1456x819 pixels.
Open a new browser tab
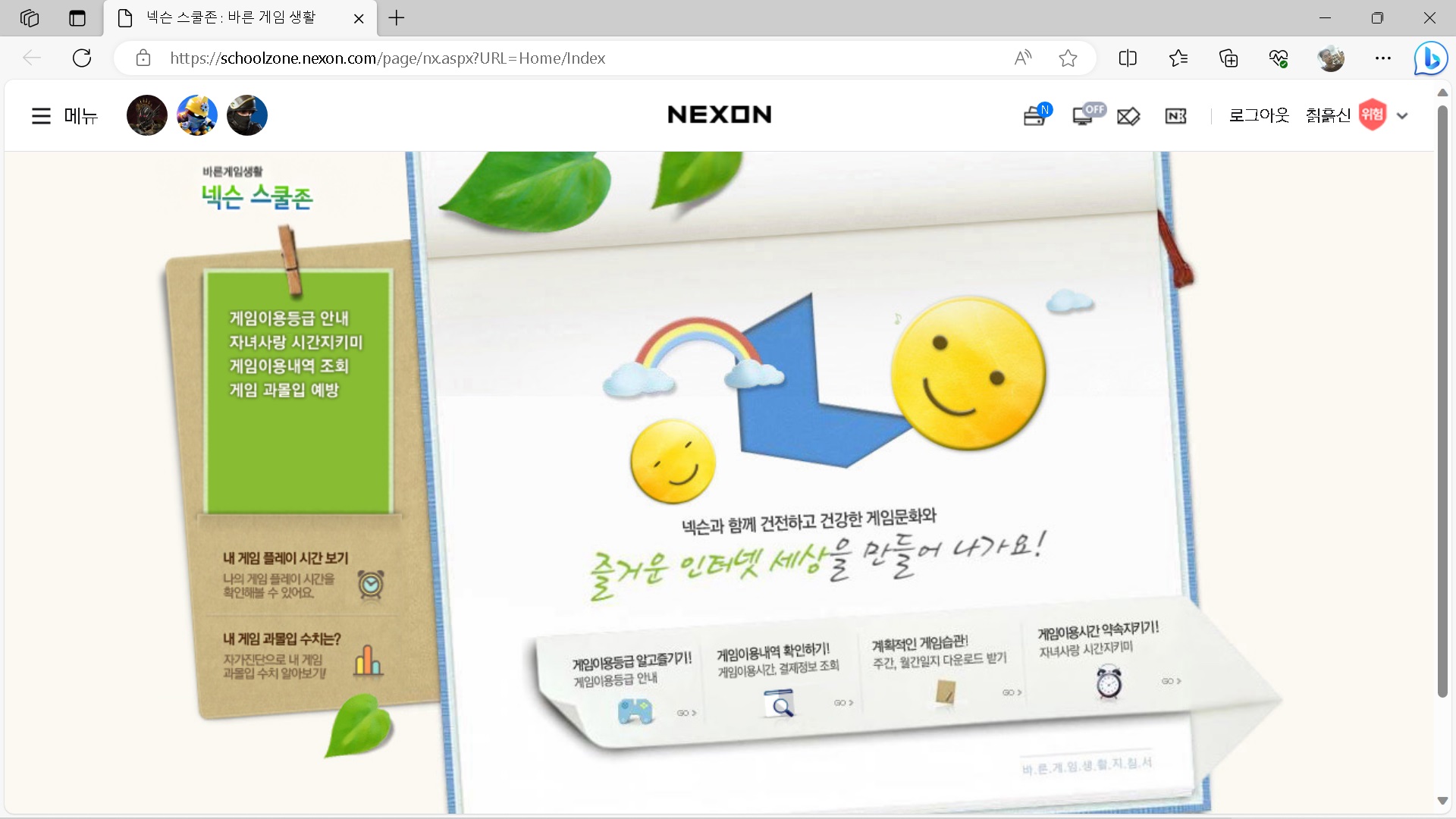click(397, 18)
